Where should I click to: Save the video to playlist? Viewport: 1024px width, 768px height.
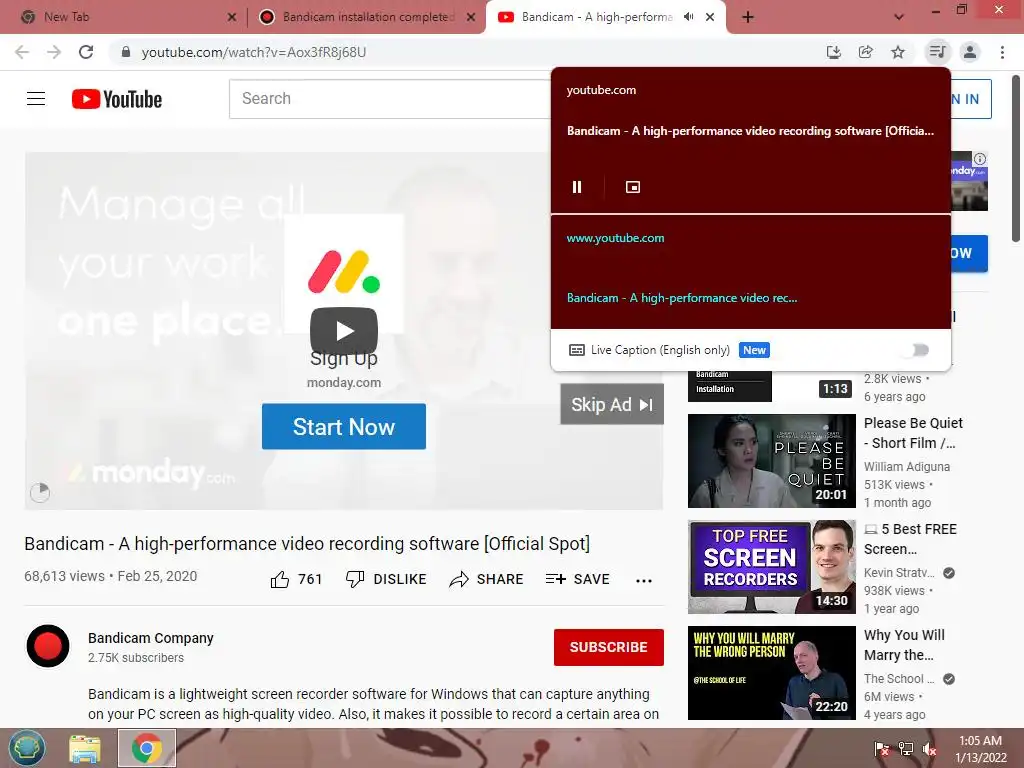click(x=578, y=579)
